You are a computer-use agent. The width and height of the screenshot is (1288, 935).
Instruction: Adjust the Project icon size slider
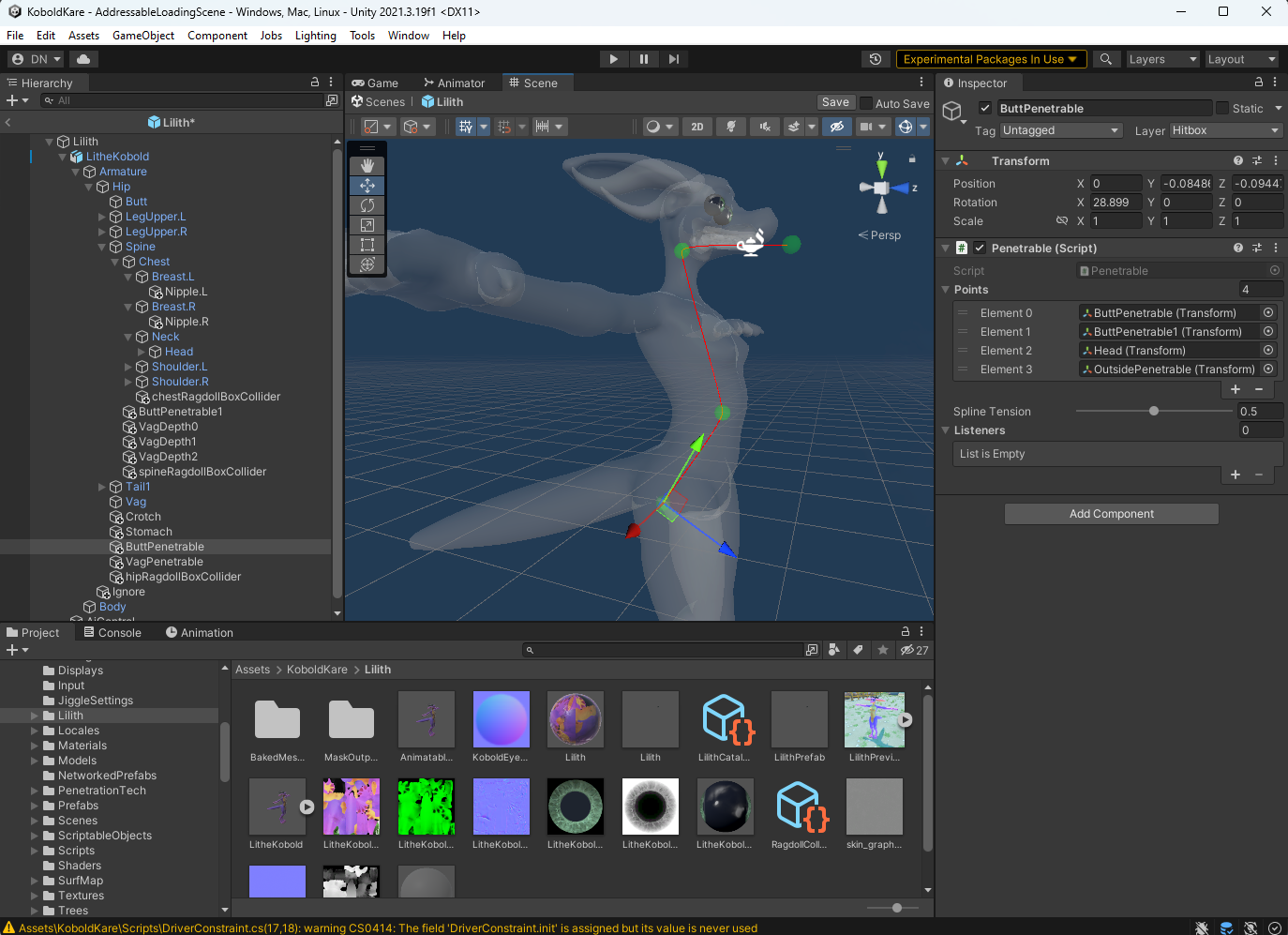897,908
